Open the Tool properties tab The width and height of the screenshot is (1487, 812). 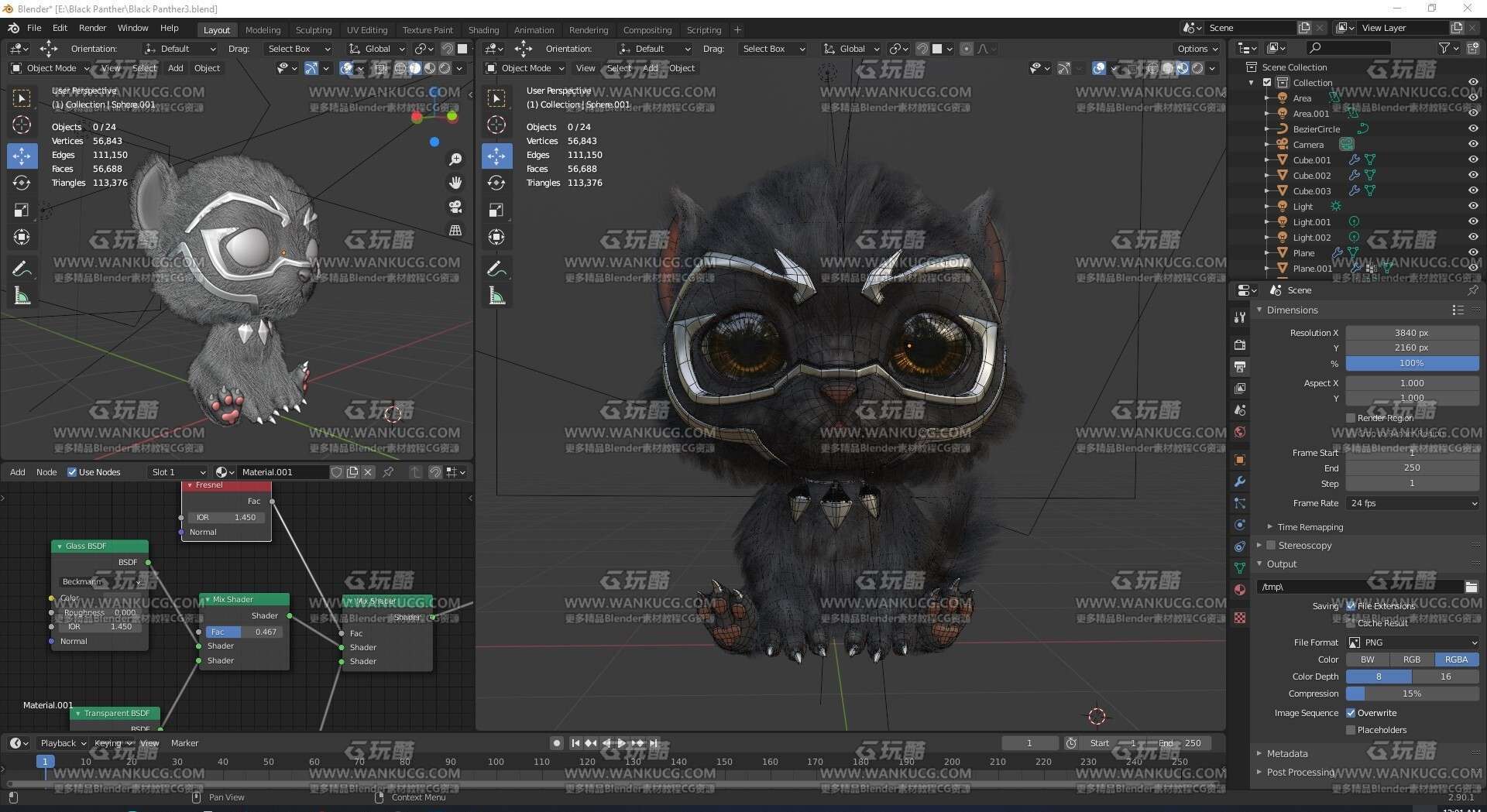click(x=1240, y=317)
